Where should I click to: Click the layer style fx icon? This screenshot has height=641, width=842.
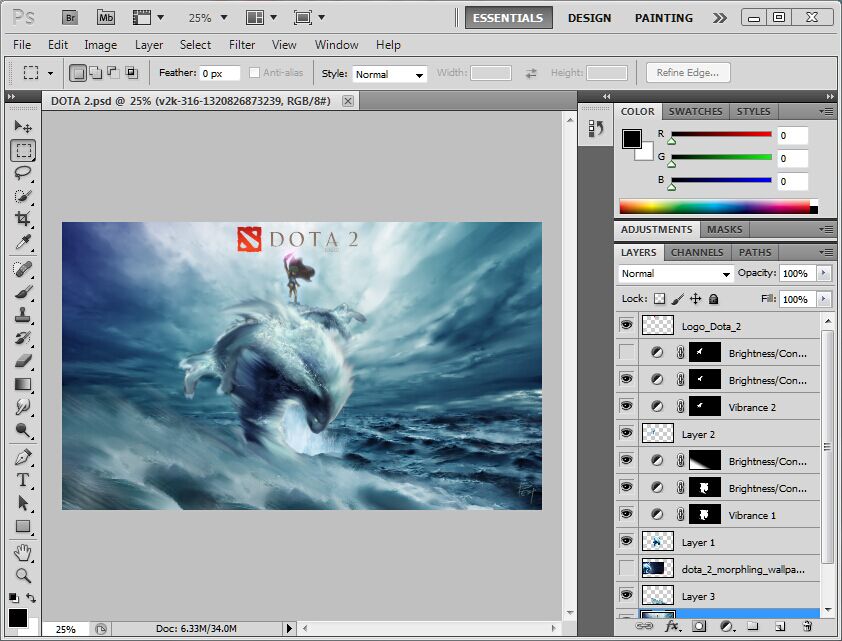pyautogui.click(x=671, y=626)
